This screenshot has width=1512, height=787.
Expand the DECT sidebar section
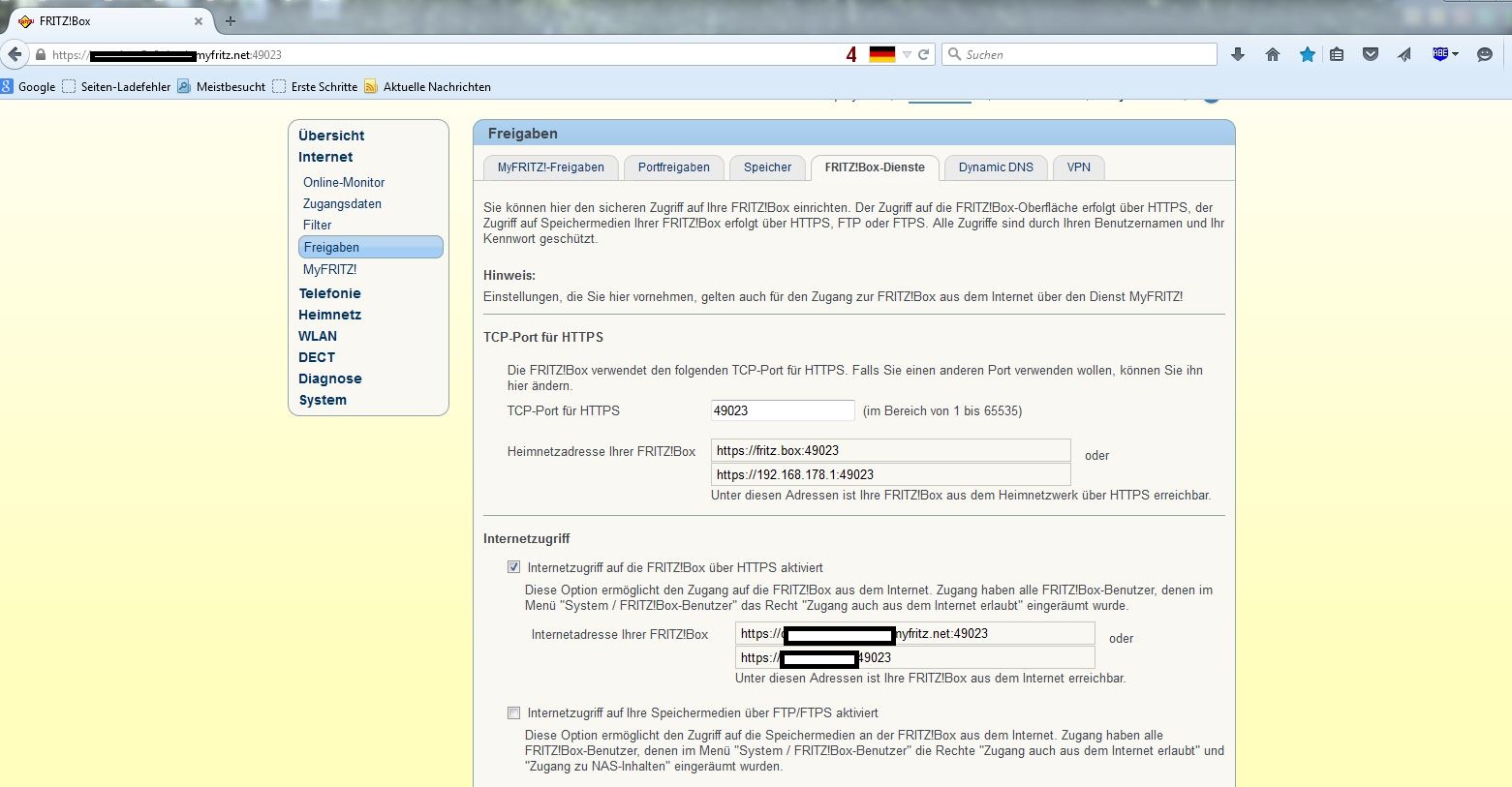pos(317,357)
